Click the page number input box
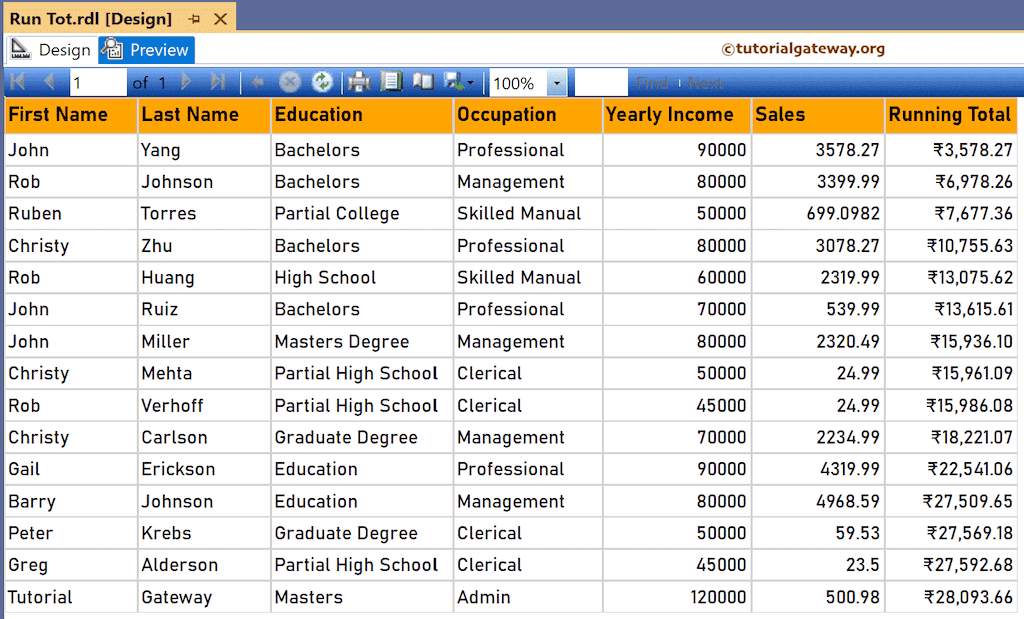The height and width of the screenshot is (619, 1024). click(95, 82)
